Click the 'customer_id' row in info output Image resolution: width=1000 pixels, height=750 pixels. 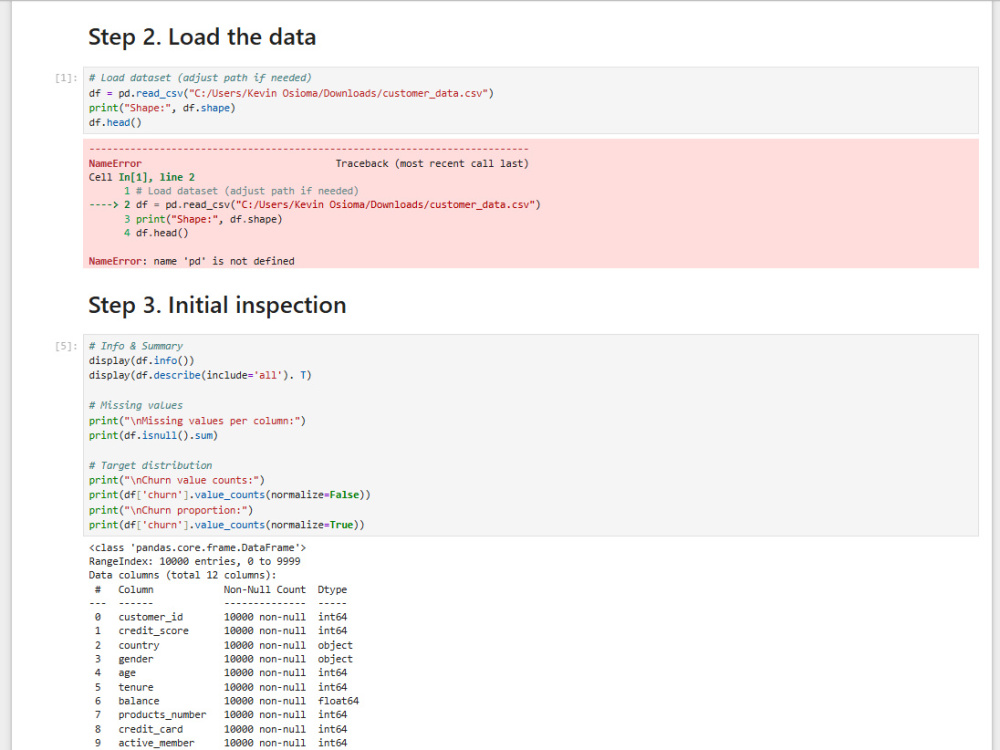(x=221, y=617)
